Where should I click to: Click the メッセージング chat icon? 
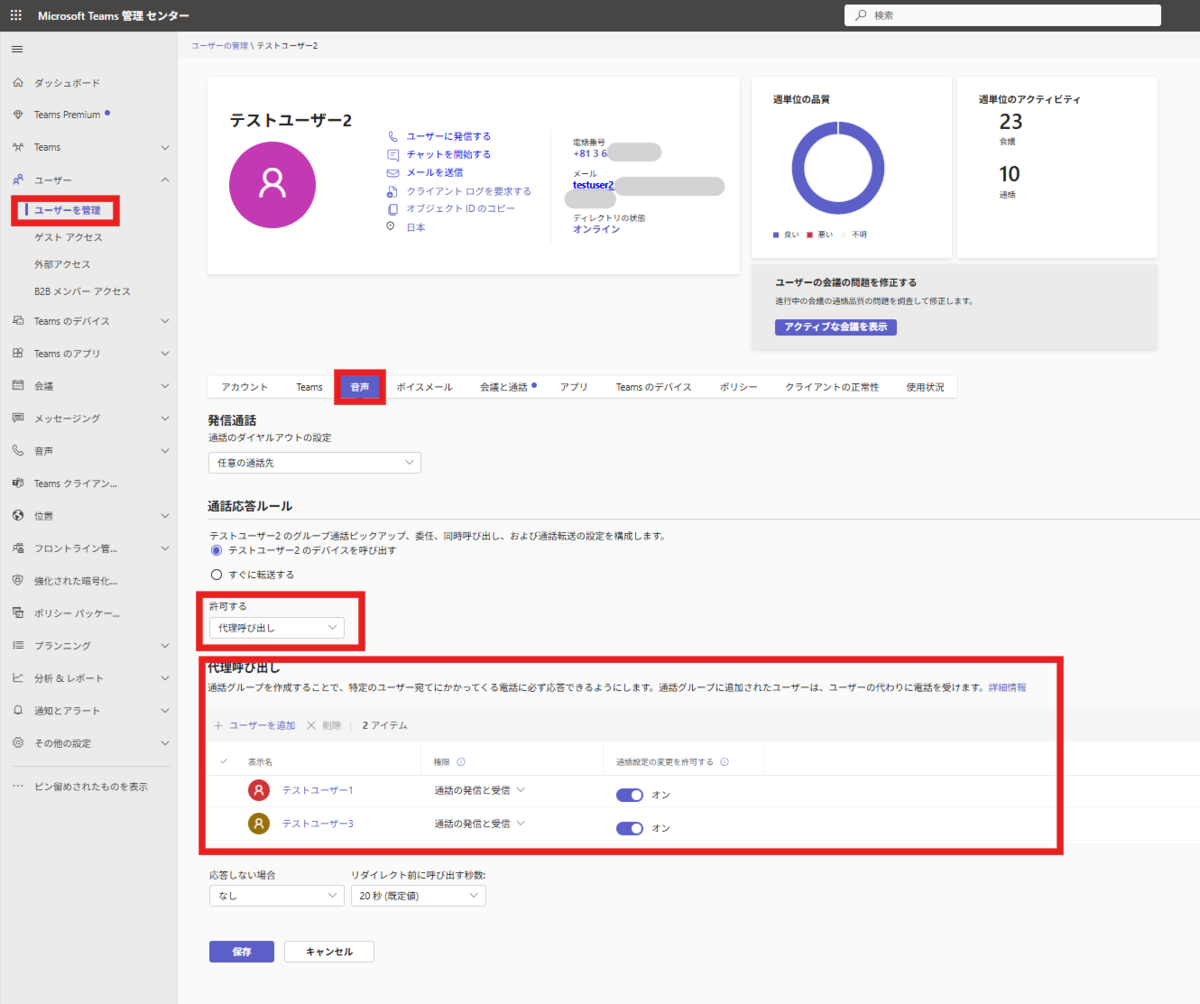(17, 418)
